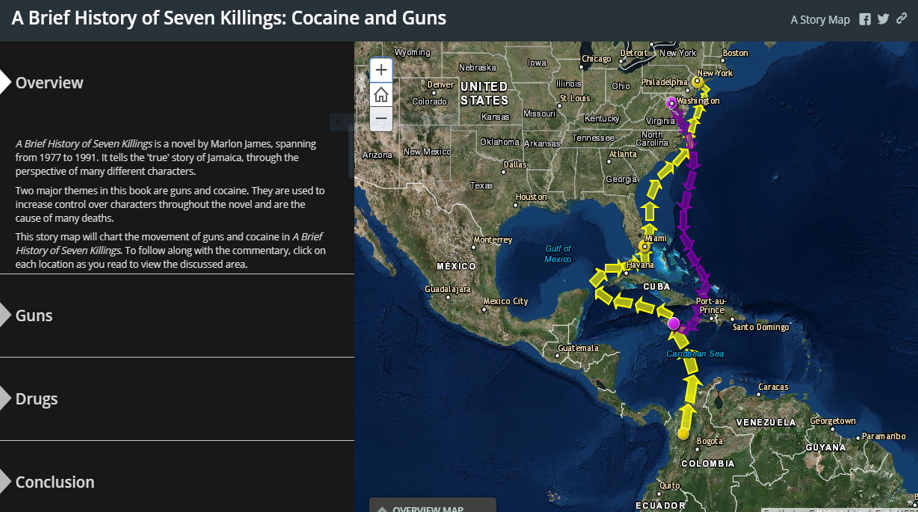Image resolution: width=918 pixels, height=512 pixels.
Task: Click the Port-au-Prince label
Action: (x=711, y=305)
